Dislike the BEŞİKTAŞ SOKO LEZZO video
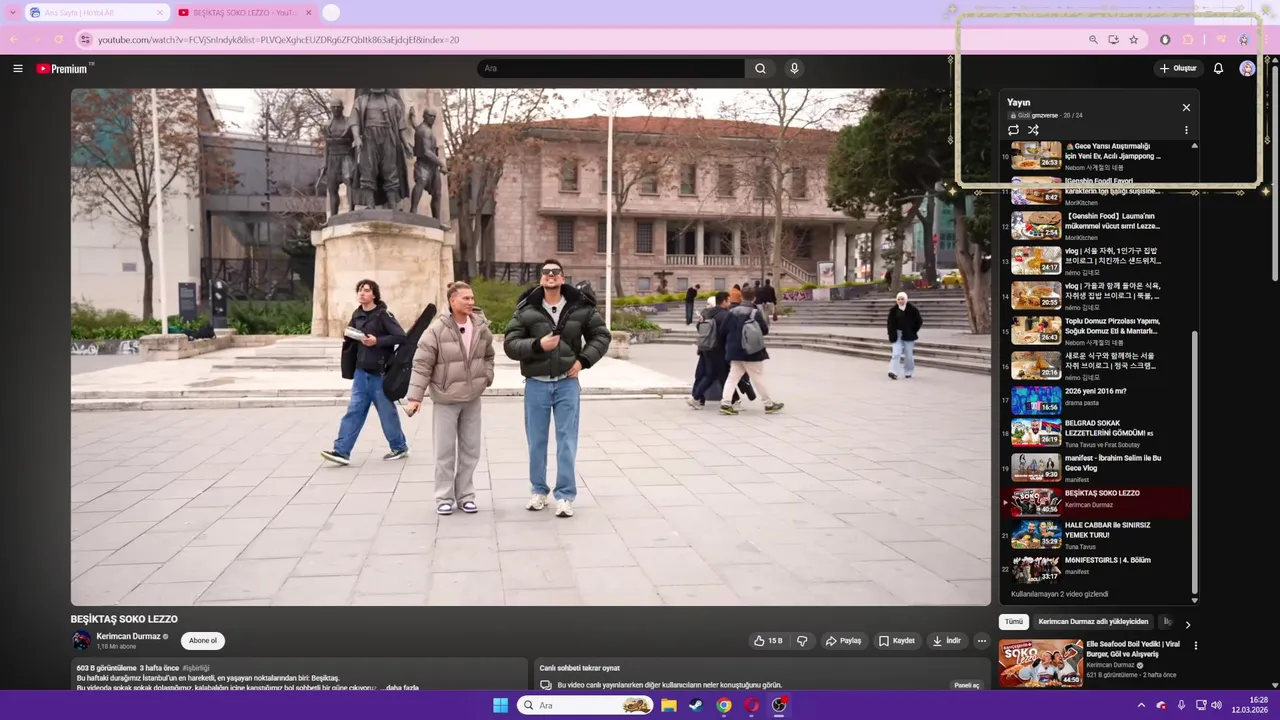Screen dimensions: 1280x720 (802, 641)
